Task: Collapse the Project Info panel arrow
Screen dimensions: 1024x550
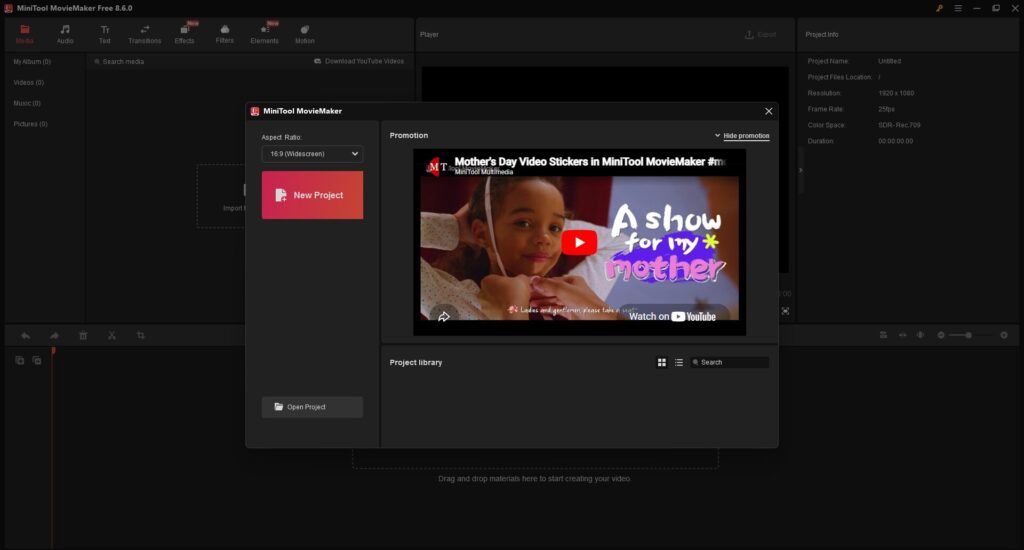Action: [801, 170]
